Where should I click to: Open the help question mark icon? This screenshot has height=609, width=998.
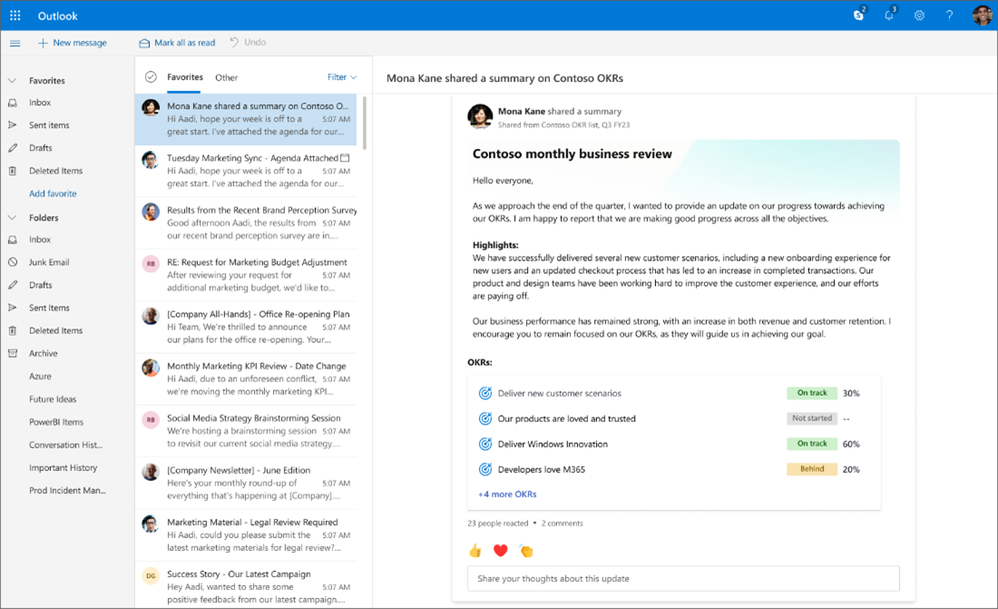click(x=949, y=15)
